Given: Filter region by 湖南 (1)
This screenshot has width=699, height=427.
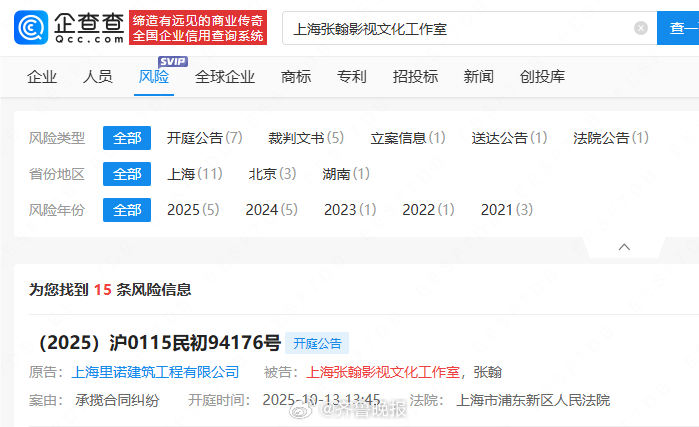Looking at the screenshot, I should click(346, 174).
